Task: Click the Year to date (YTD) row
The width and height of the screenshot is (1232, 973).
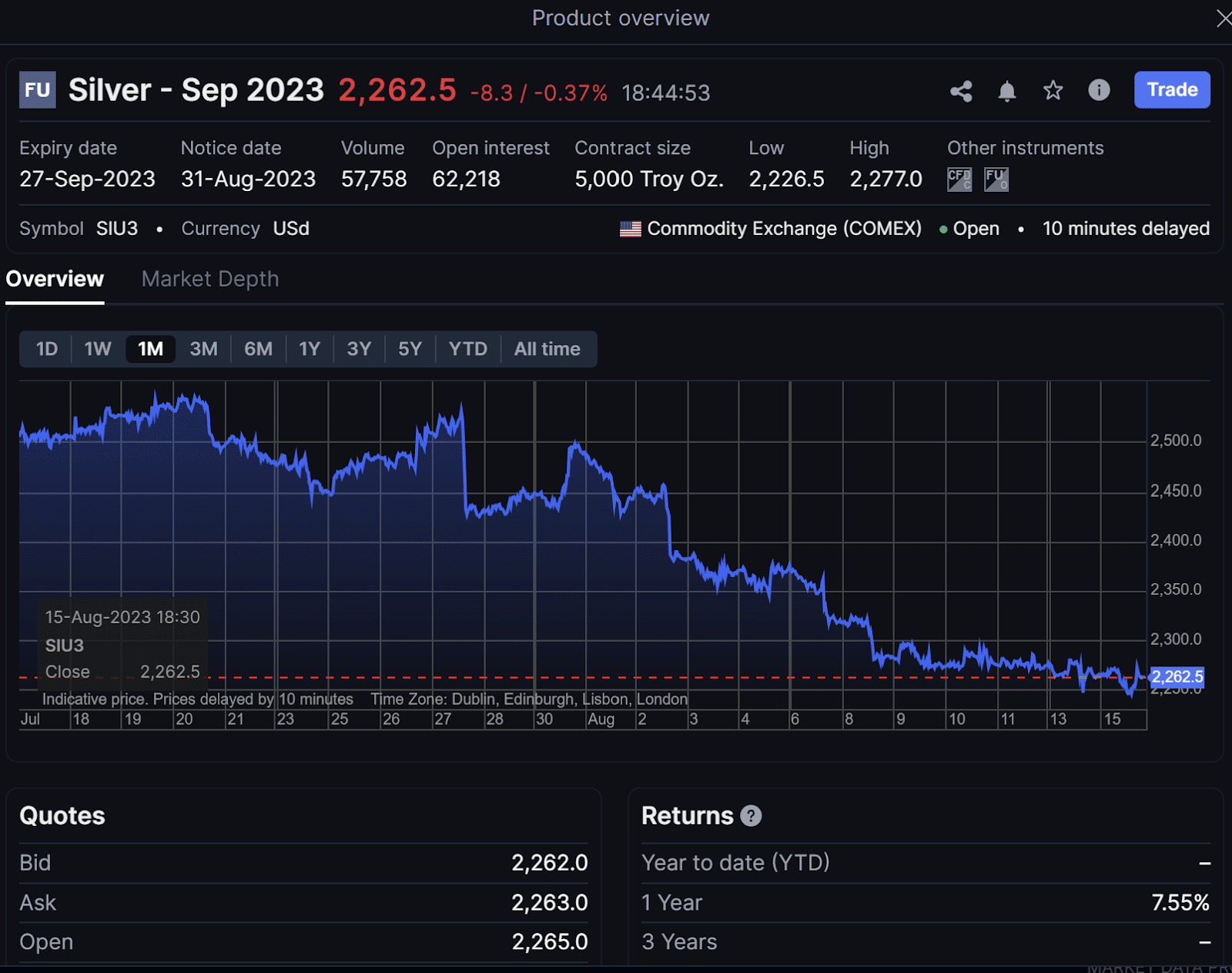Action: [926, 863]
